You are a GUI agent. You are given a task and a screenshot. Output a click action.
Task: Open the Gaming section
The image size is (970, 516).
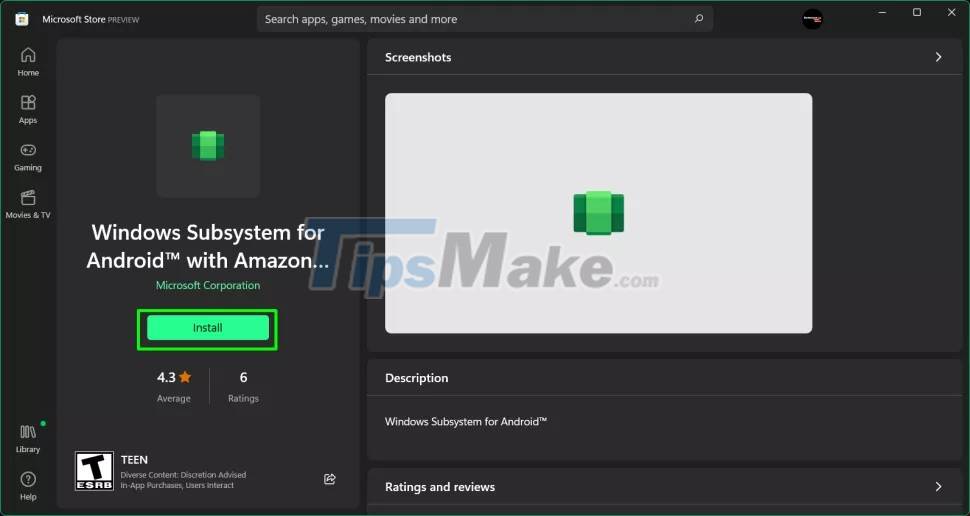(28, 157)
